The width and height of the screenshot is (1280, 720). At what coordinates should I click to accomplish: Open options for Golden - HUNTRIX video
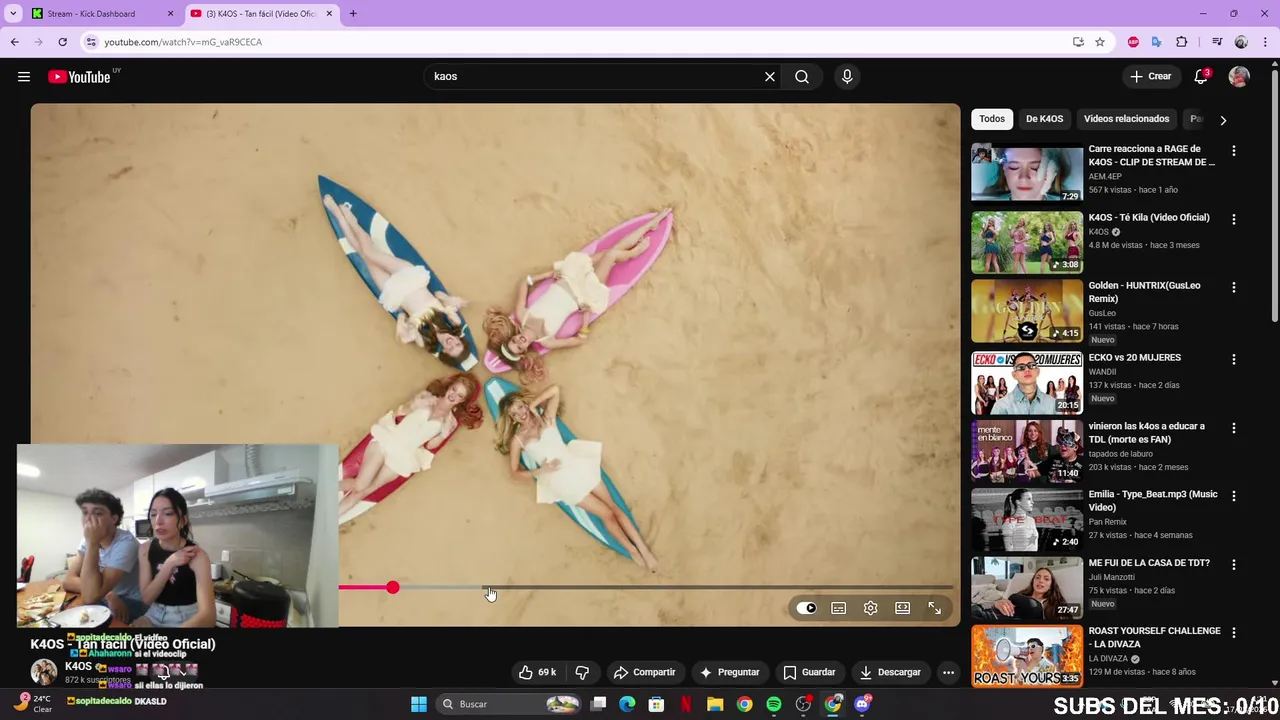click(1233, 287)
